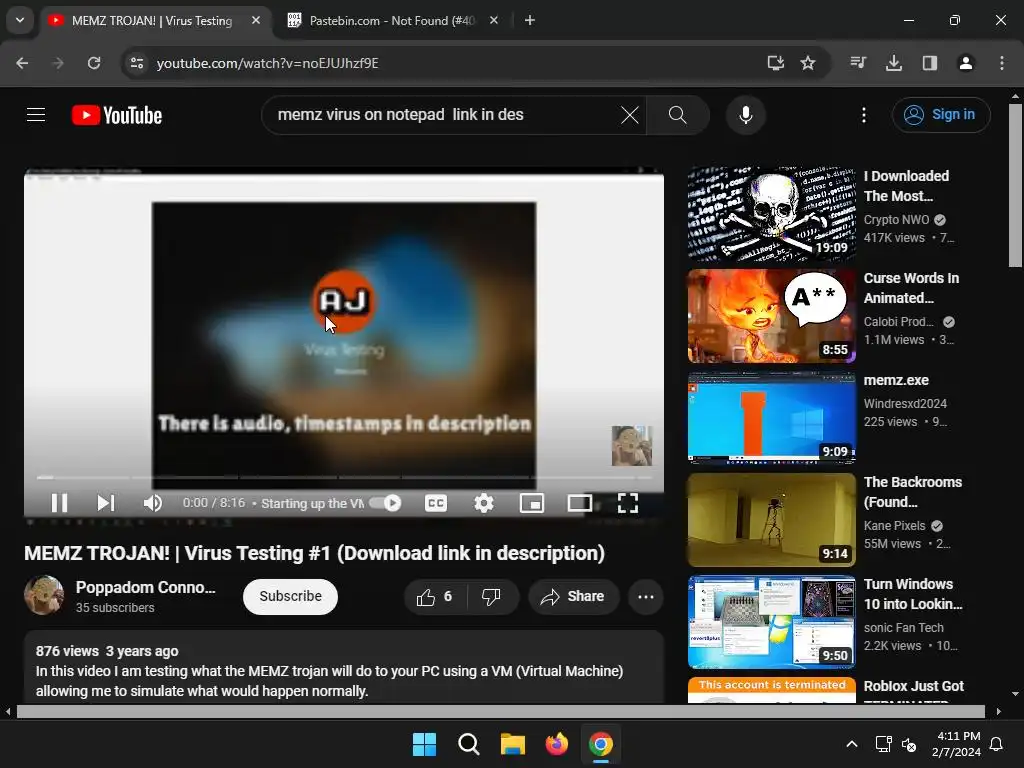The width and height of the screenshot is (1024, 768).
Task: Open the 'I Downloaded The Most' video thumbnail
Action: 771,214
